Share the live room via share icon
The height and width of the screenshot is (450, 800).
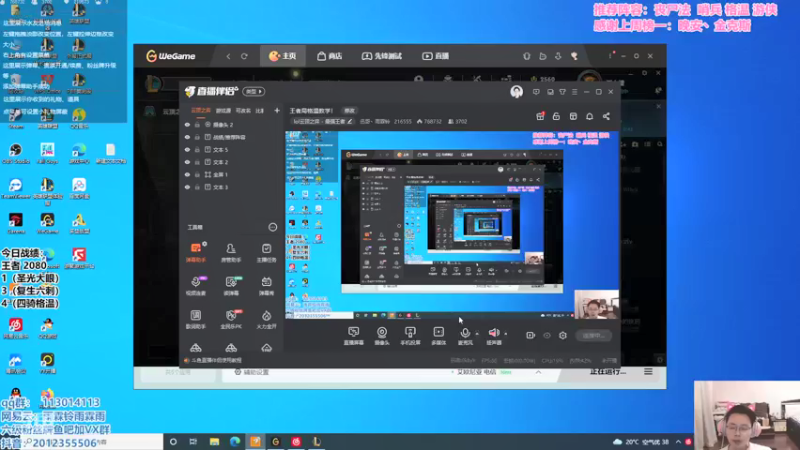pos(606,116)
